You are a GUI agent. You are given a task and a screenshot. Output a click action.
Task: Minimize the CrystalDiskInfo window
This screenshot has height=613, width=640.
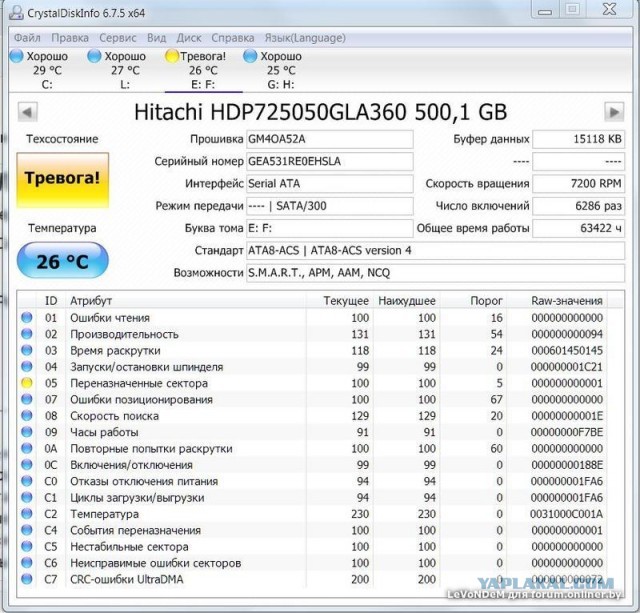(x=545, y=11)
